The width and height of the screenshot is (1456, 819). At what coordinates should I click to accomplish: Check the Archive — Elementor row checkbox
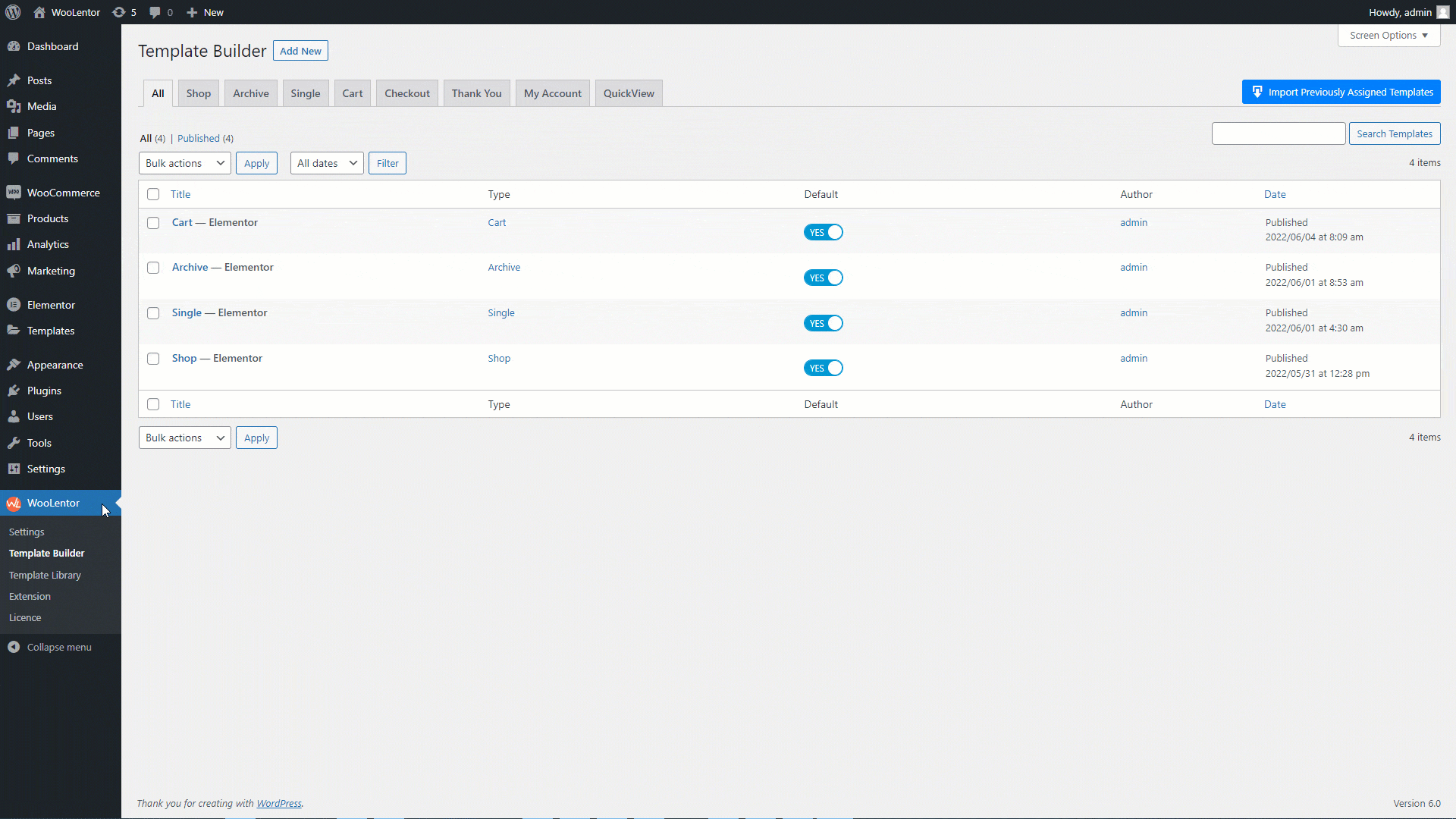coord(153,268)
